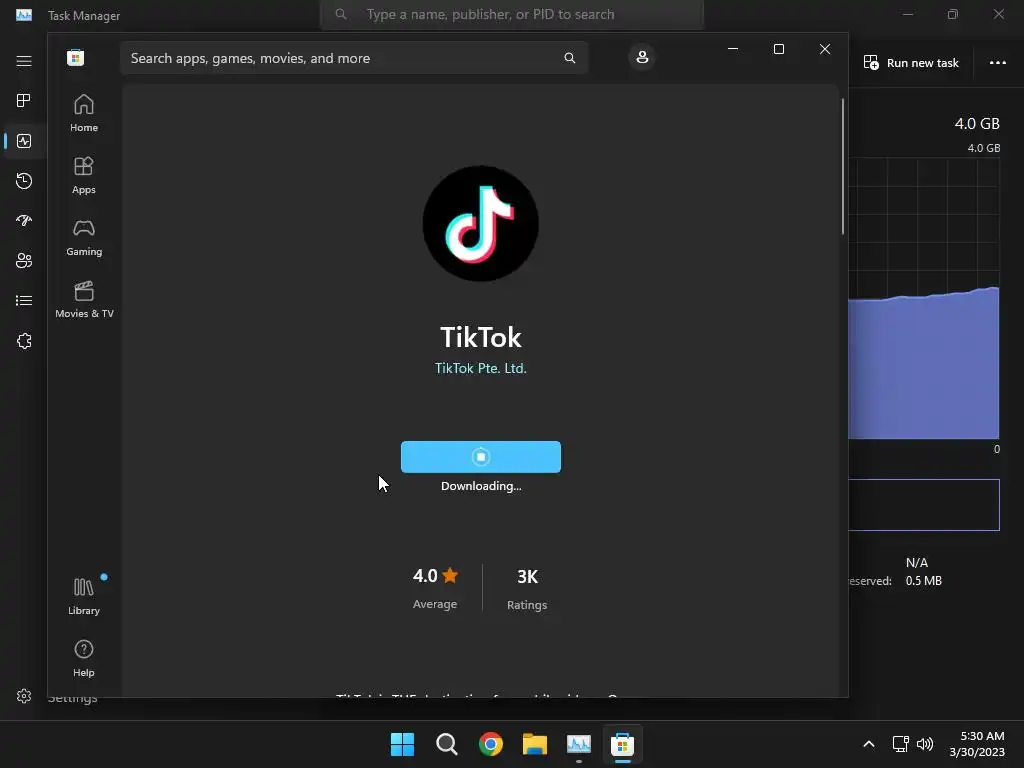This screenshot has height=768, width=1024.
Task: Open the Windows Start menu
Action: pyautogui.click(x=402, y=744)
